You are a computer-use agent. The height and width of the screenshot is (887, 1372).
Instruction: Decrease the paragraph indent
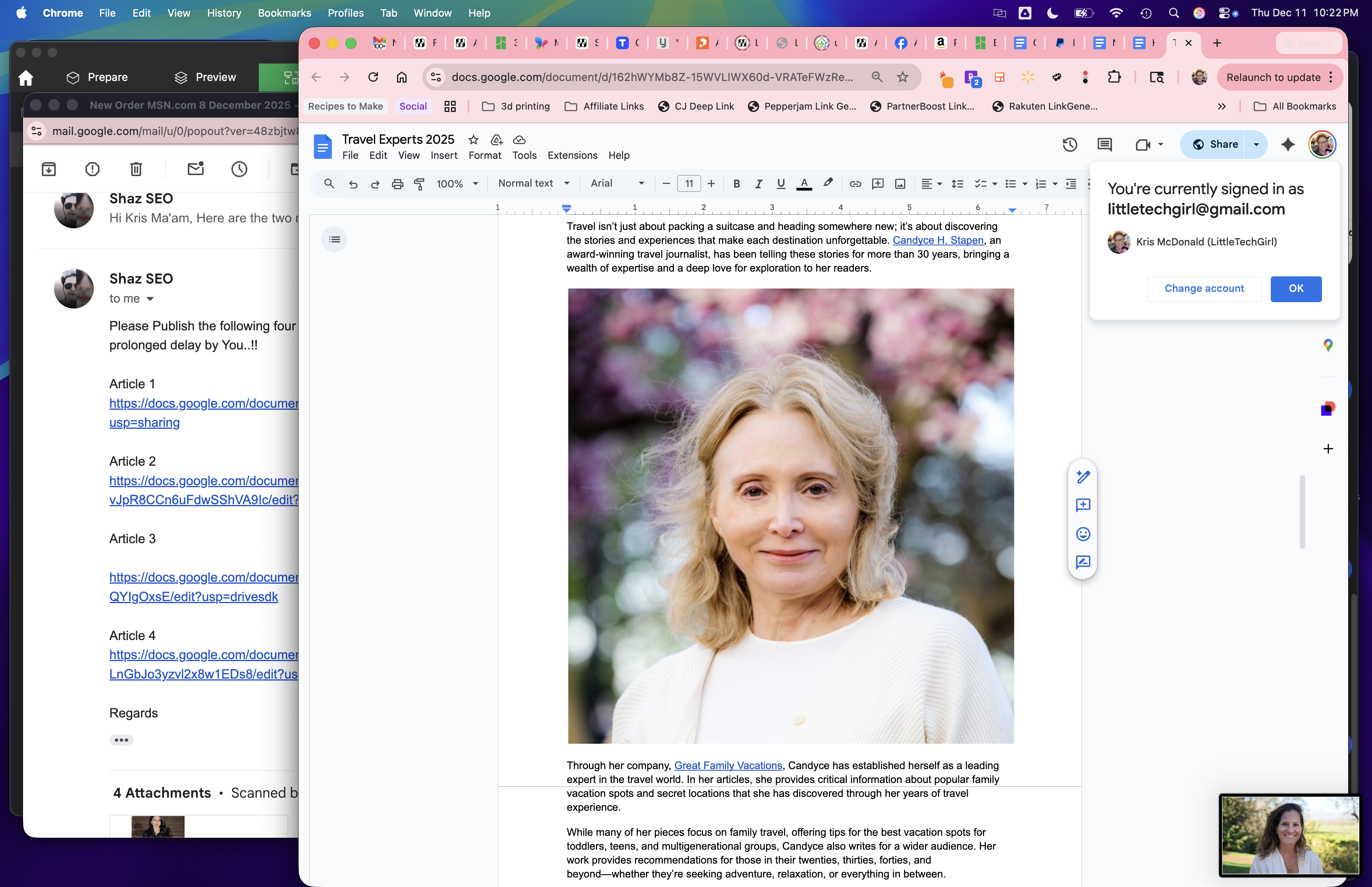tap(1071, 184)
